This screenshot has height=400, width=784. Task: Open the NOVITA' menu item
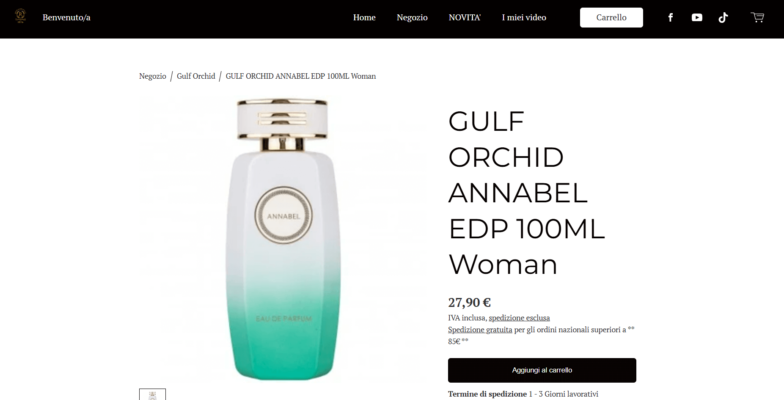(x=464, y=18)
